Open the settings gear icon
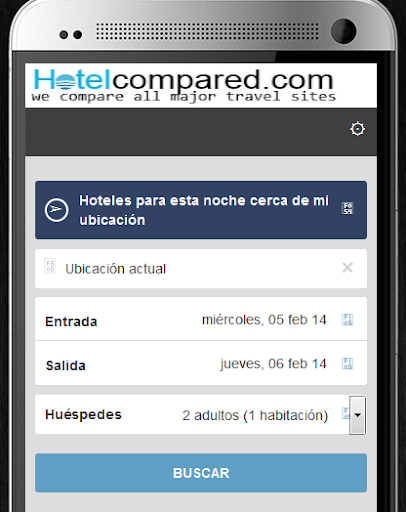 pyautogui.click(x=357, y=129)
